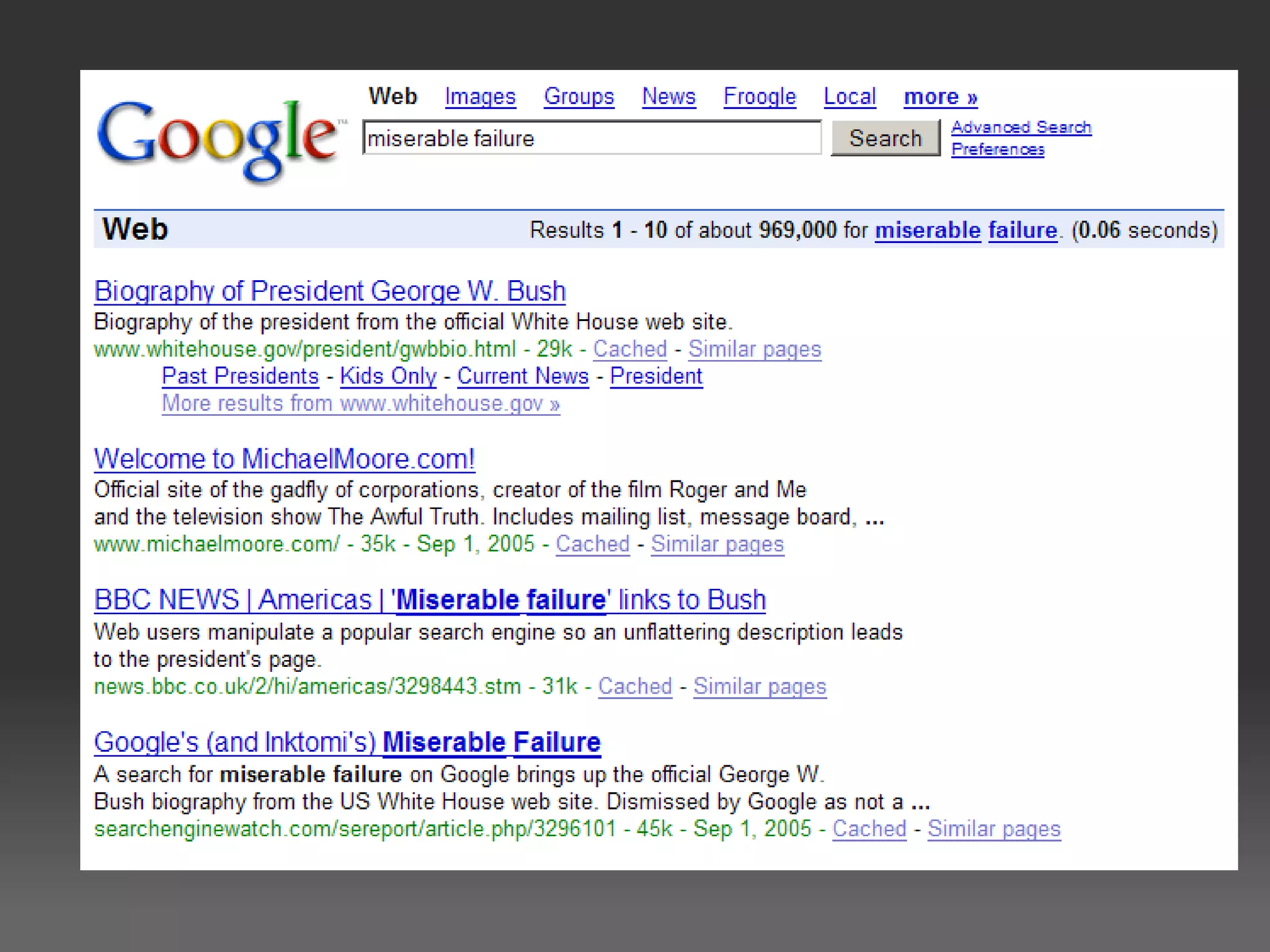This screenshot has width=1270, height=952.
Task: Click the 'gadfly of corporations' snippet line
Action: click(x=450, y=490)
